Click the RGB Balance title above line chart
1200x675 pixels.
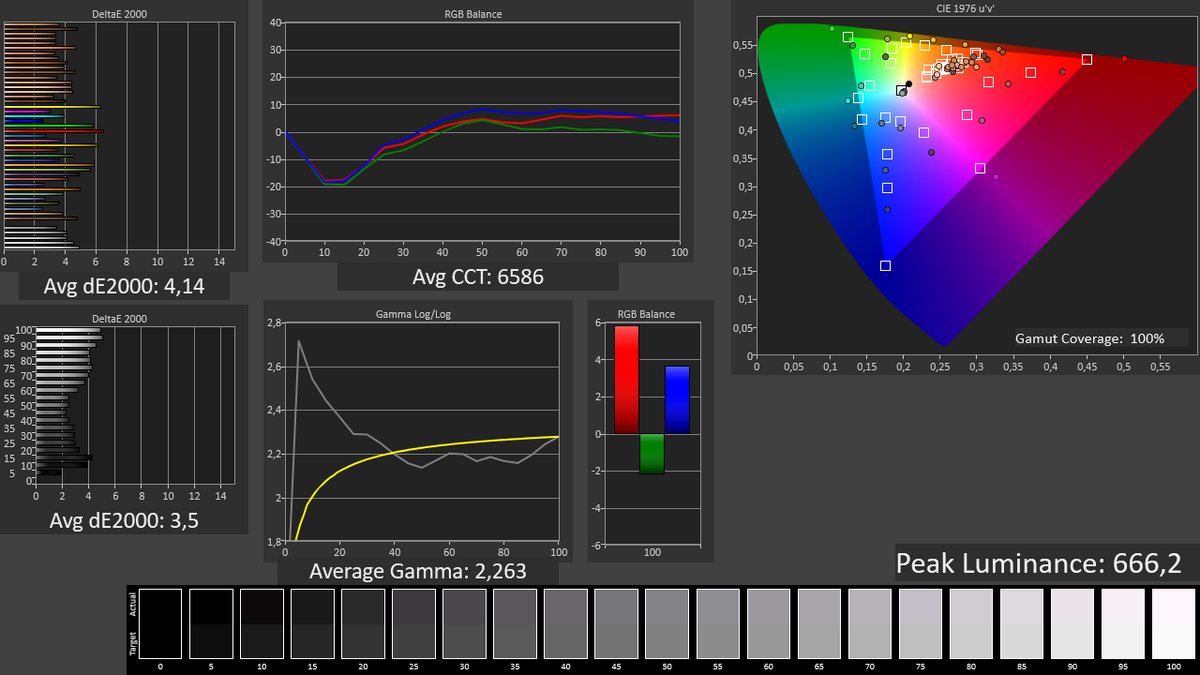coord(473,15)
